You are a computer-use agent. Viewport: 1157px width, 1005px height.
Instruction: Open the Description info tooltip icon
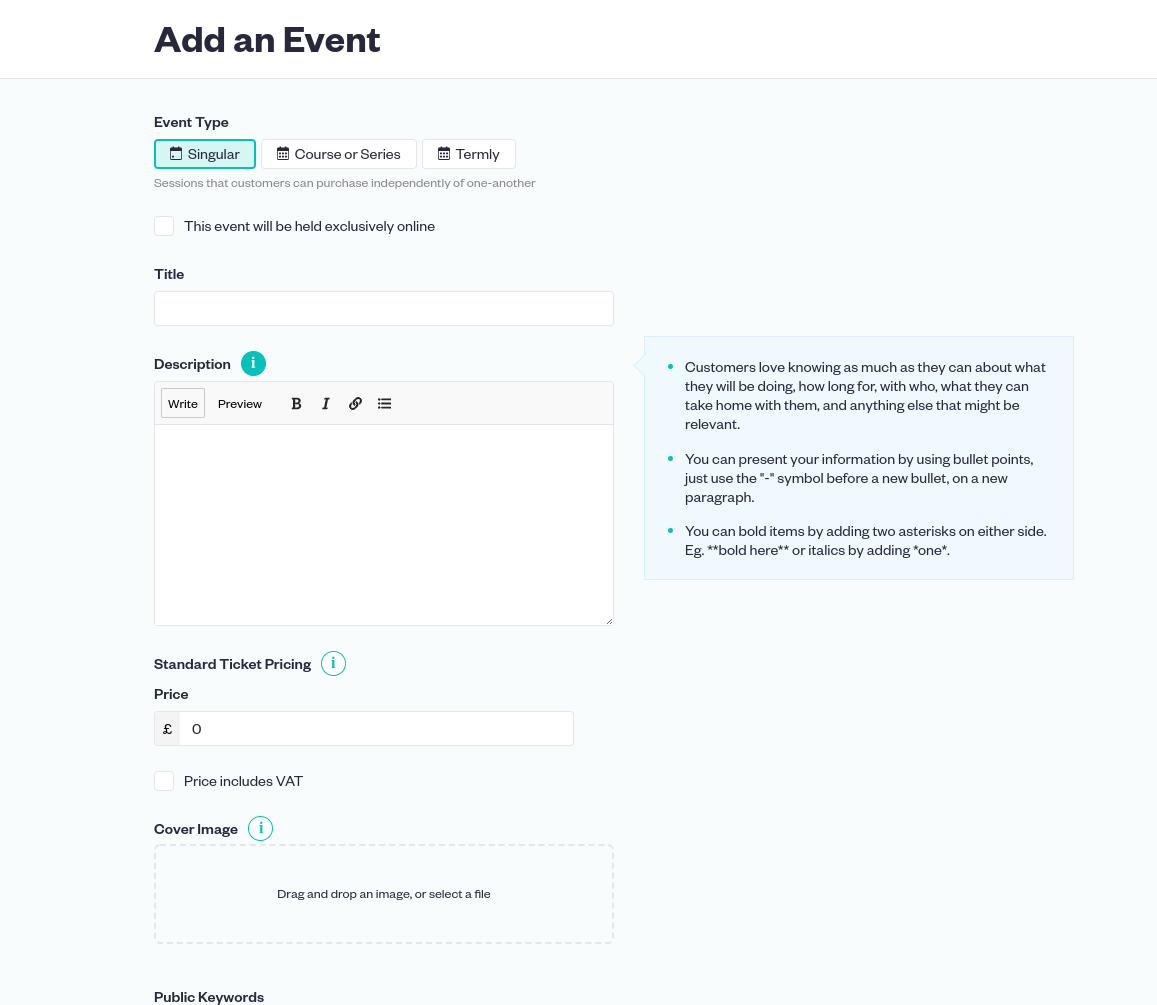click(x=253, y=363)
